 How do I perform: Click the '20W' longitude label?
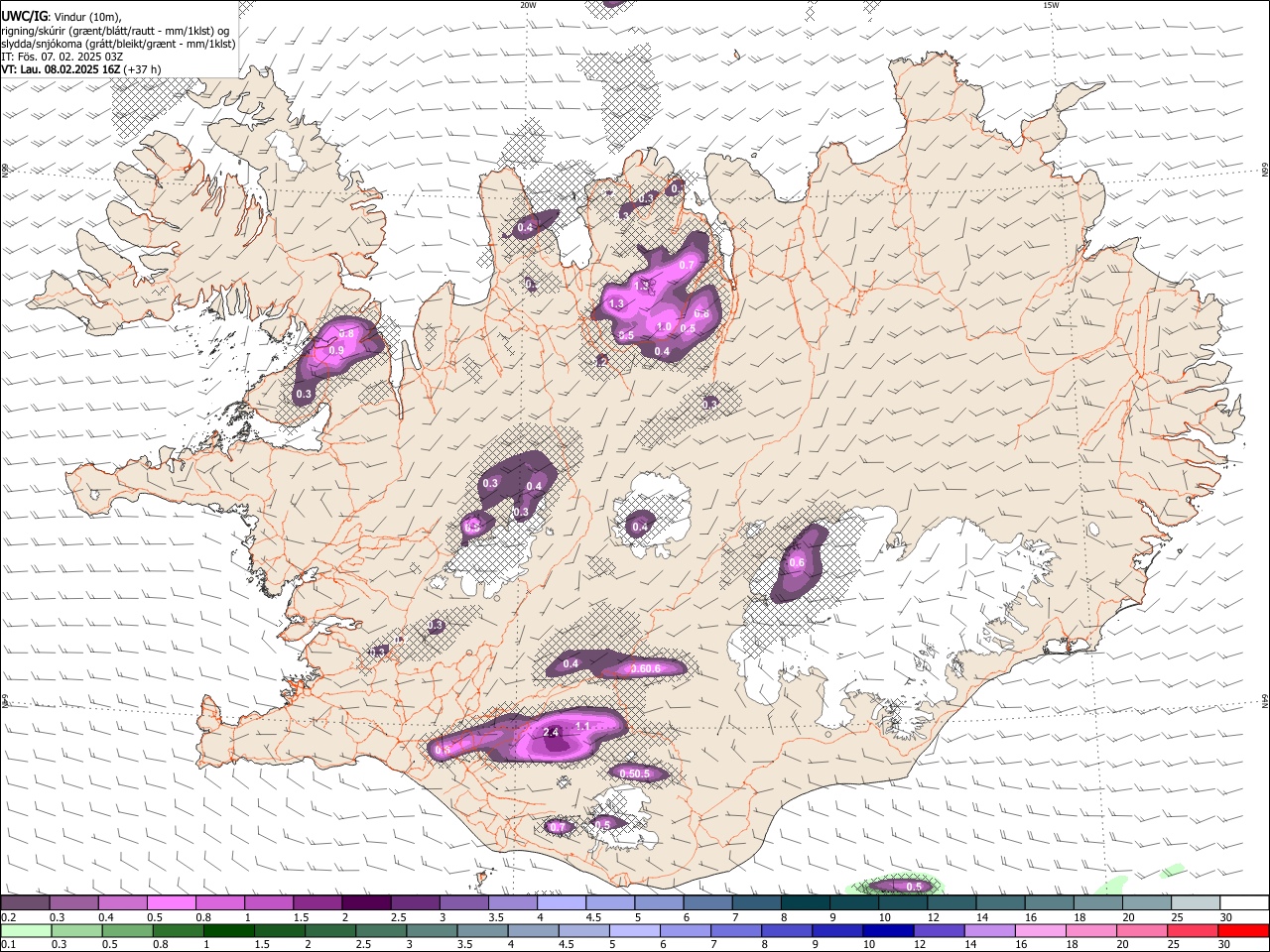click(x=528, y=5)
